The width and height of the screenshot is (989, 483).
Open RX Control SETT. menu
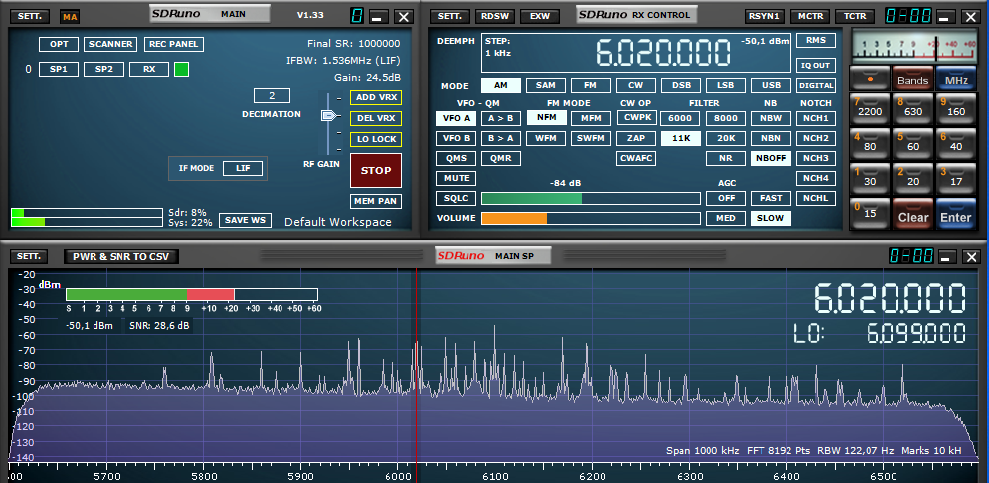(450, 16)
